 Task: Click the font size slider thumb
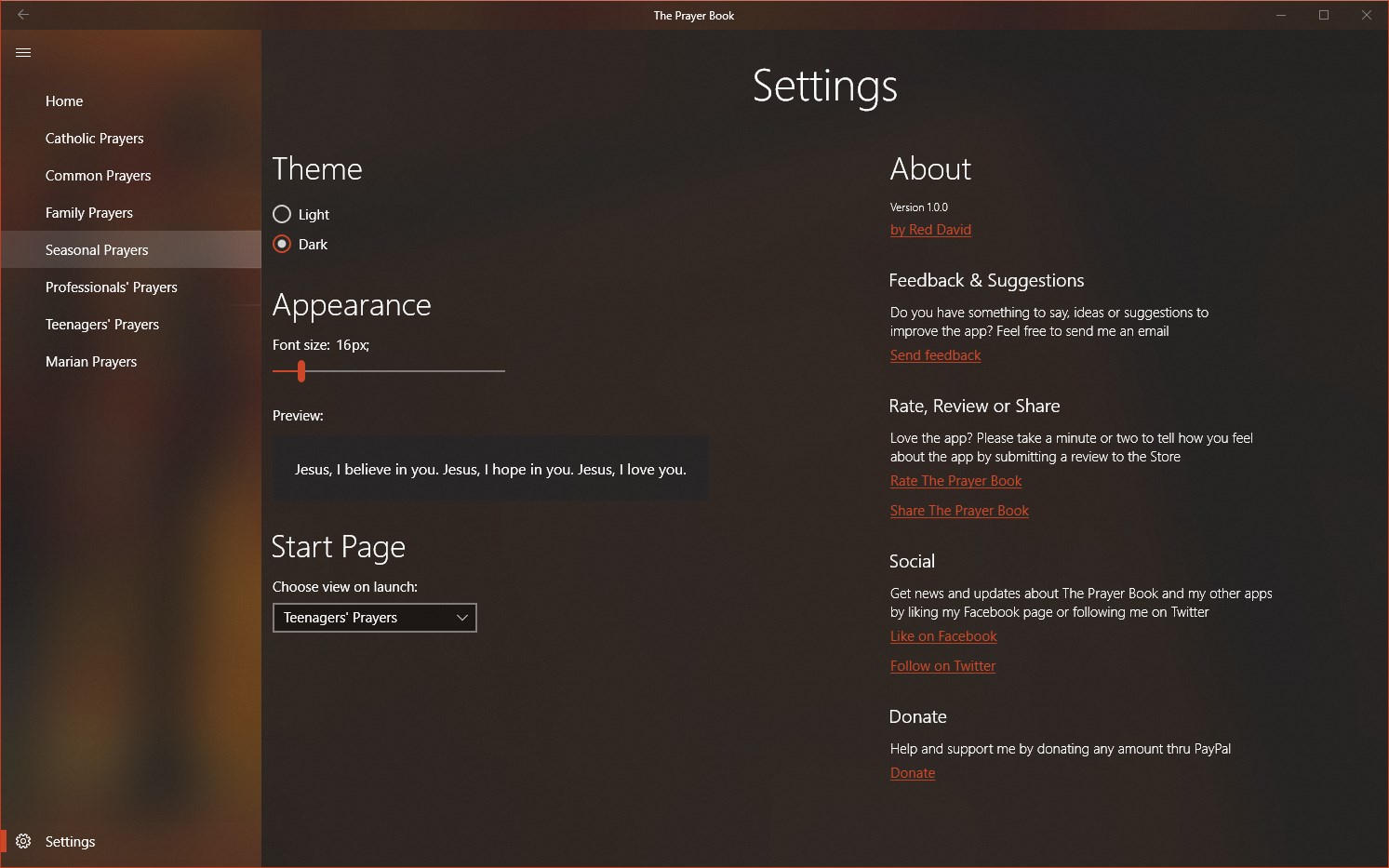click(301, 371)
